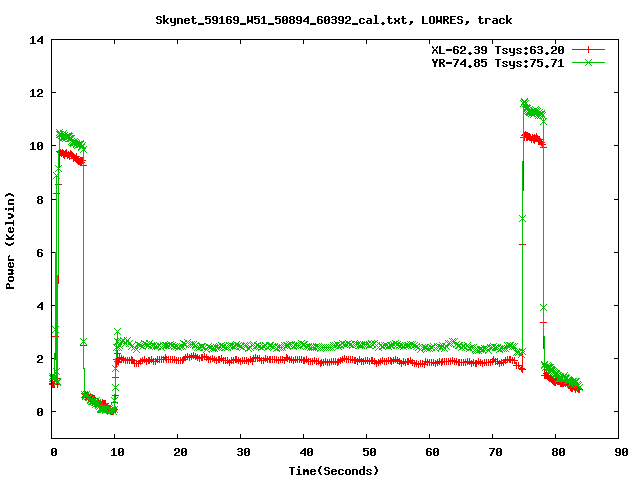Click the x-axis tick label 60
This screenshot has width=640, height=480.
point(432,452)
